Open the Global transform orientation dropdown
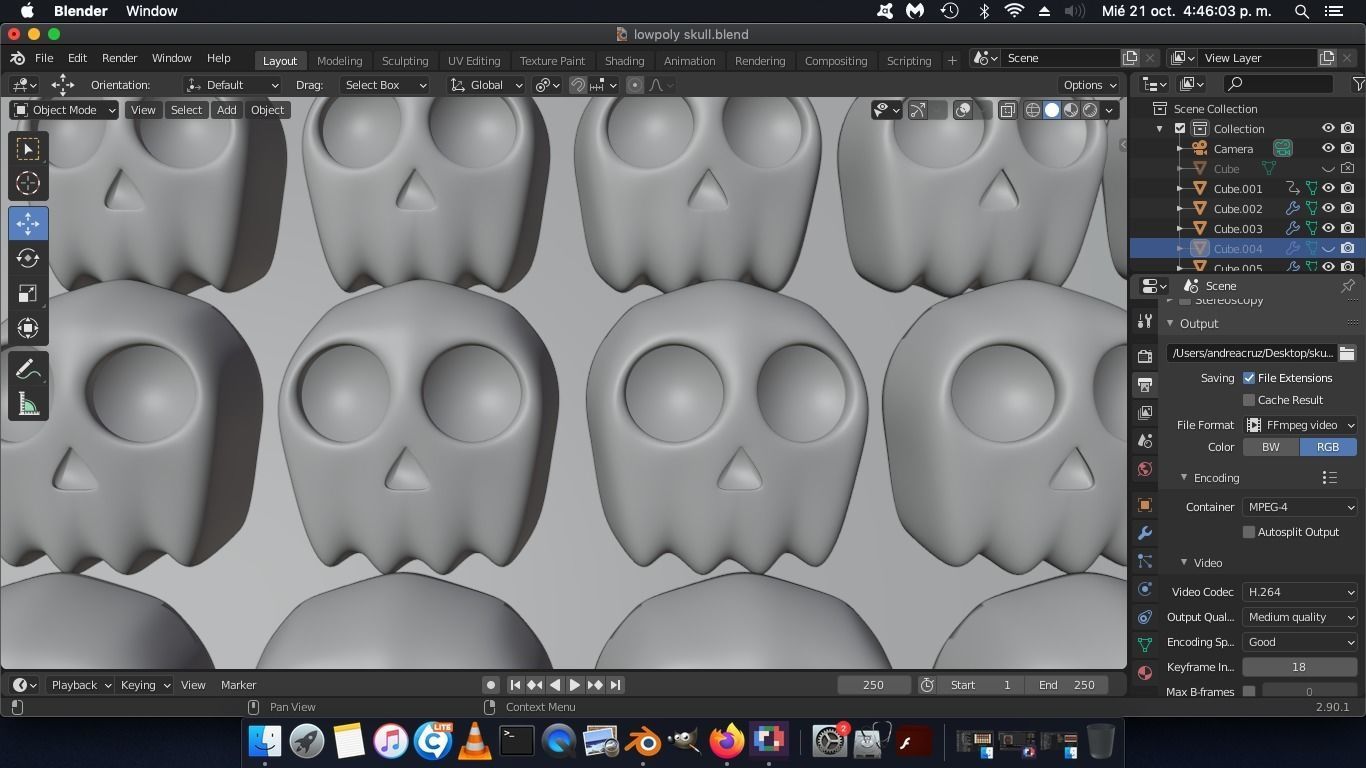Image resolution: width=1366 pixels, height=768 pixels. click(486, 85)
